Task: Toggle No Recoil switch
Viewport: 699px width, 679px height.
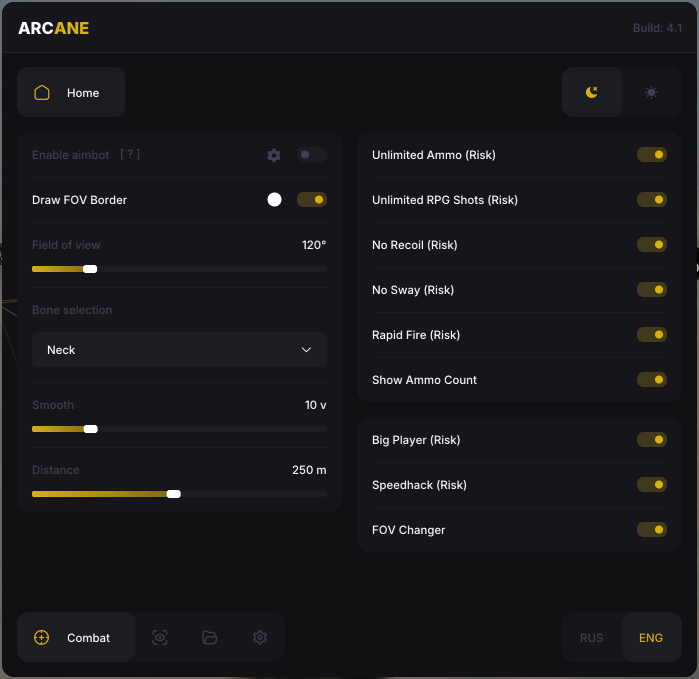Action: [x=652, y=245]
